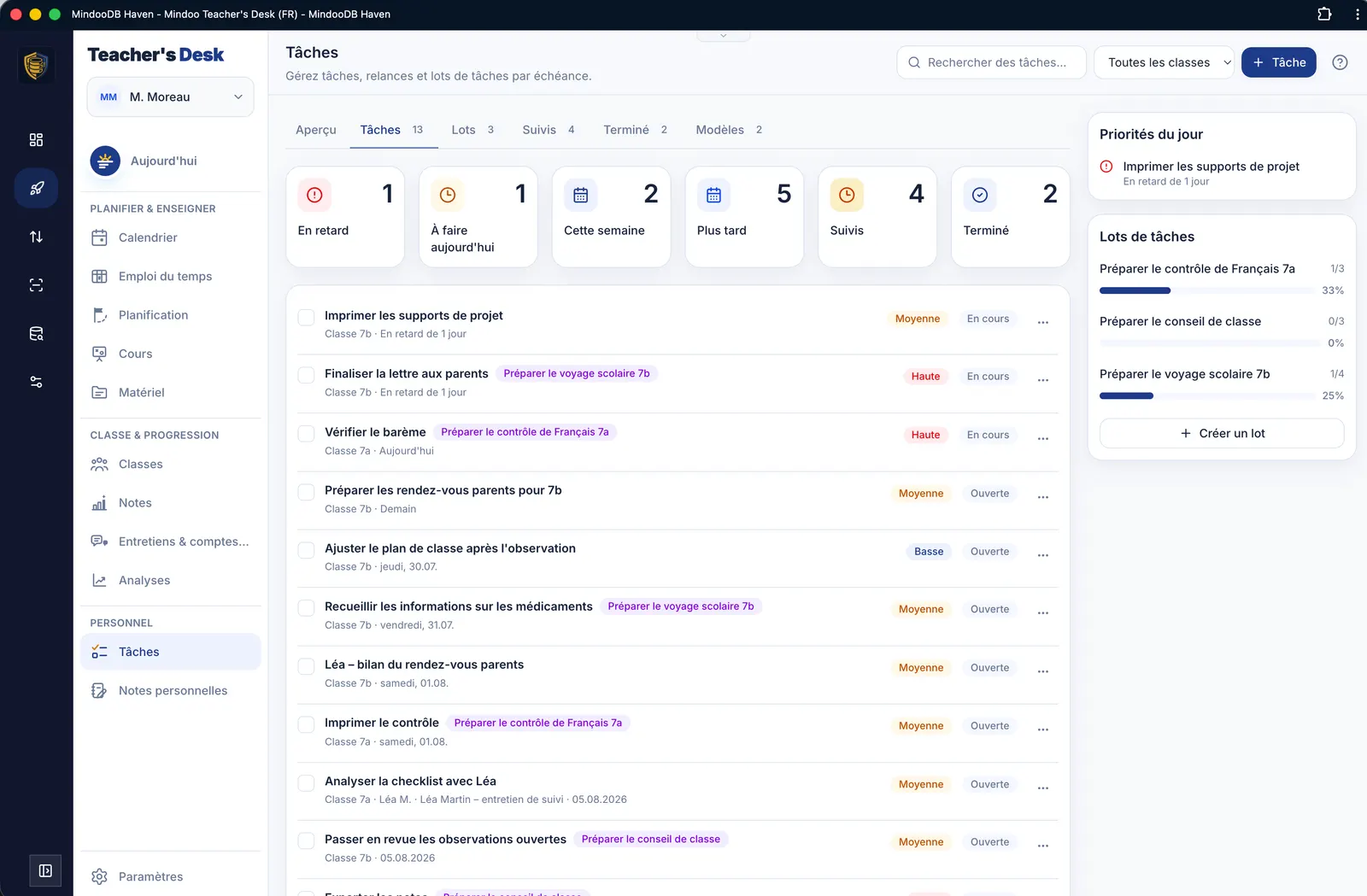Open the Toutes les classes filter dropdown
Viewport: 1367px width, 896px height.
1164,62
